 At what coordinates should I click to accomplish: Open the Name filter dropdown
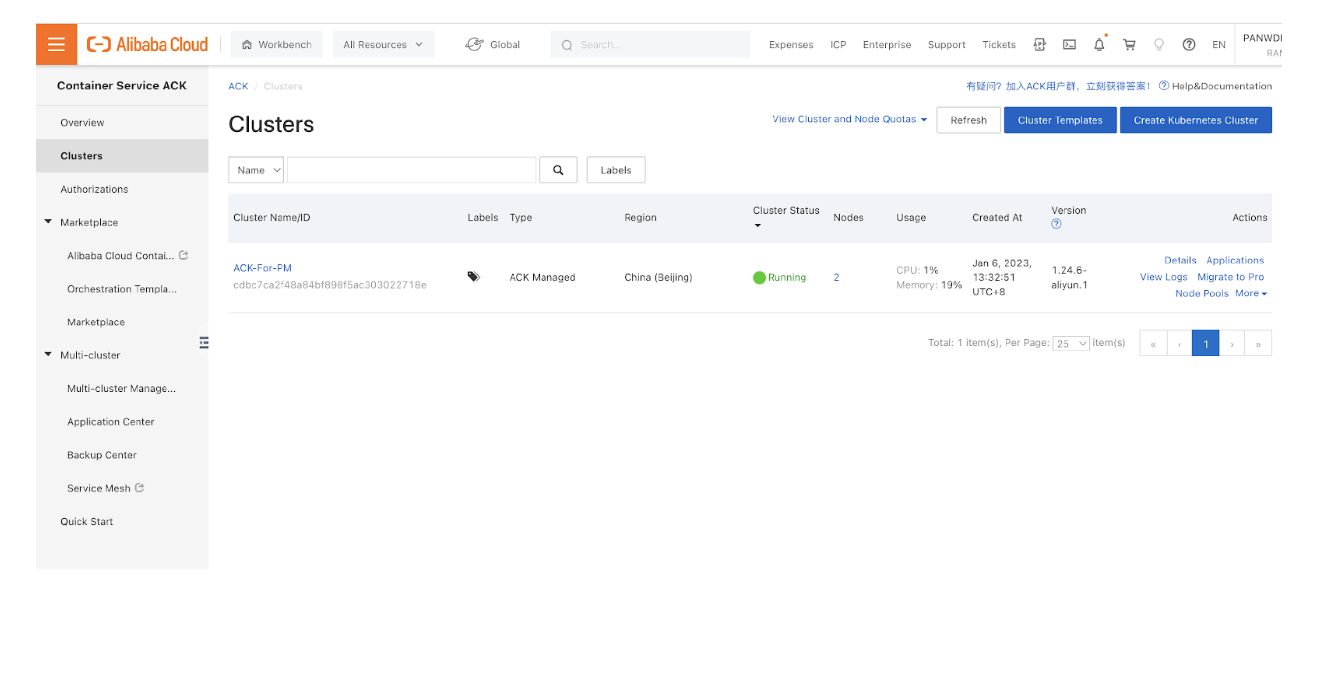pyautogui.click(x=256, y=170)
